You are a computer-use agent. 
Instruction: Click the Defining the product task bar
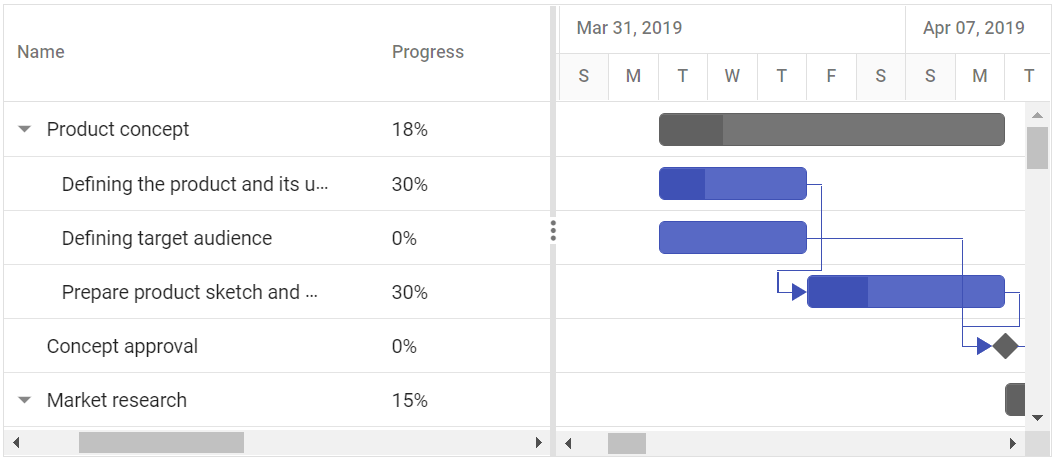(x=732, y=183)
